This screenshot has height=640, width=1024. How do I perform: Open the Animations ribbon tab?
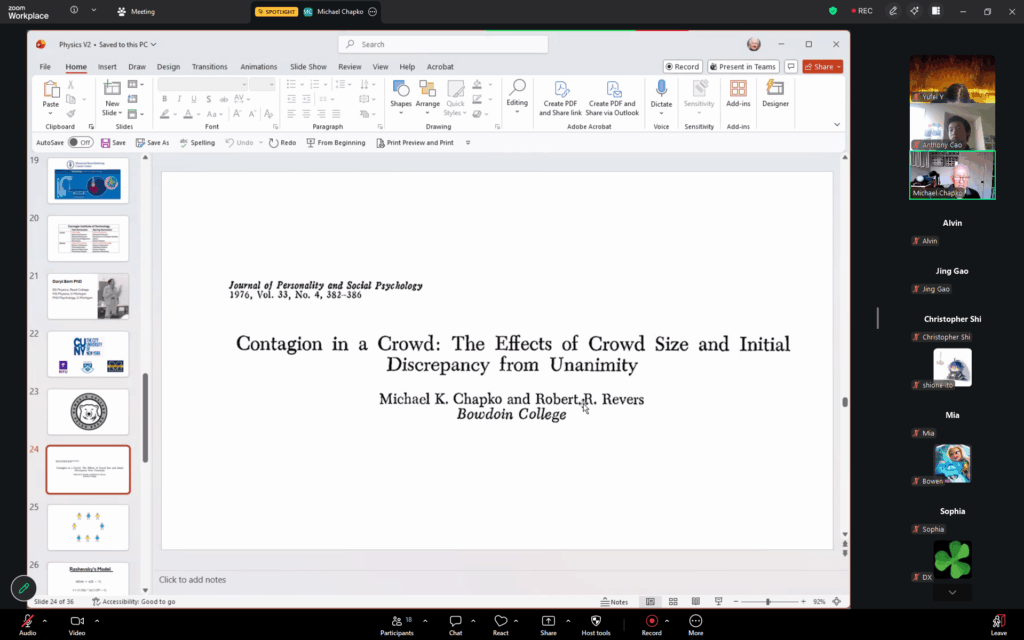point(258,67)
